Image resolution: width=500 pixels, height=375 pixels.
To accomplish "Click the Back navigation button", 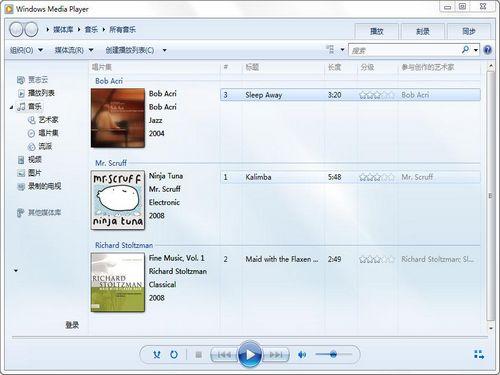I will [16, 30].
